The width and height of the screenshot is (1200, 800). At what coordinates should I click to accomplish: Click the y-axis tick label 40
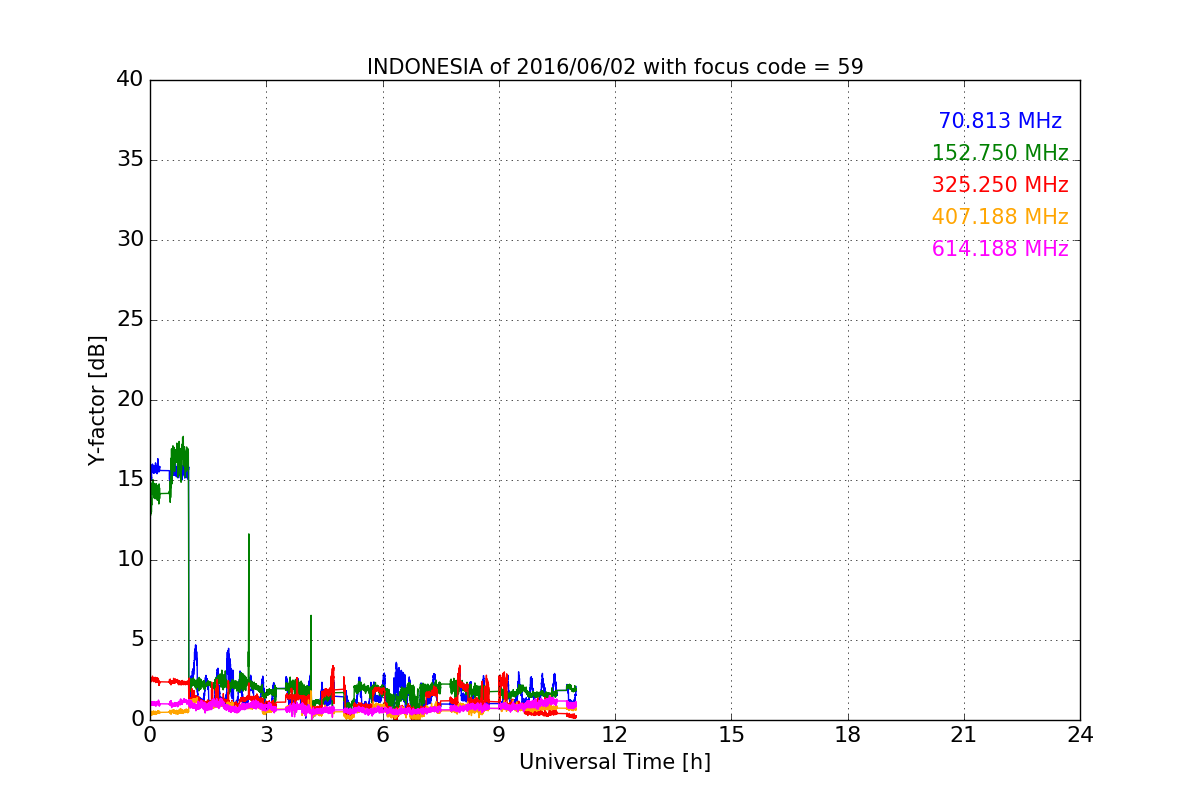click(130, 80)
